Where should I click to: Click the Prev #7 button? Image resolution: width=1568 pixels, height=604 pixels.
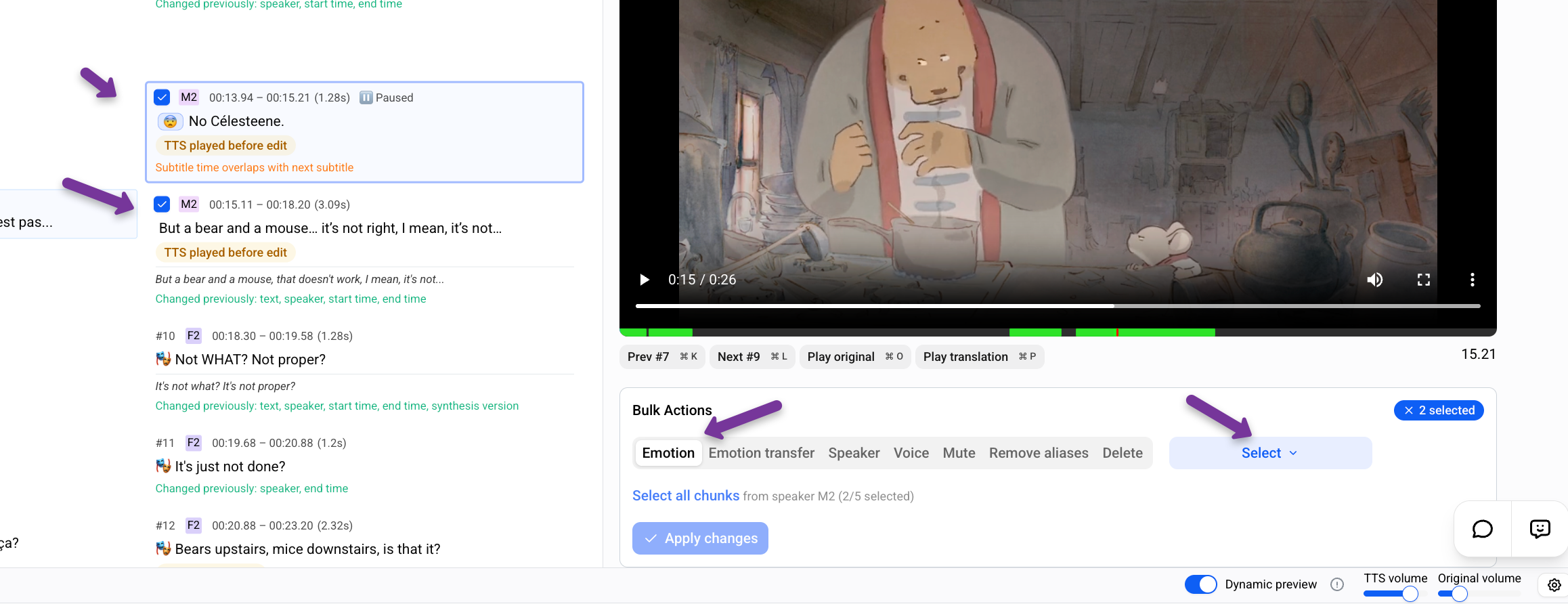pos(662,357)
